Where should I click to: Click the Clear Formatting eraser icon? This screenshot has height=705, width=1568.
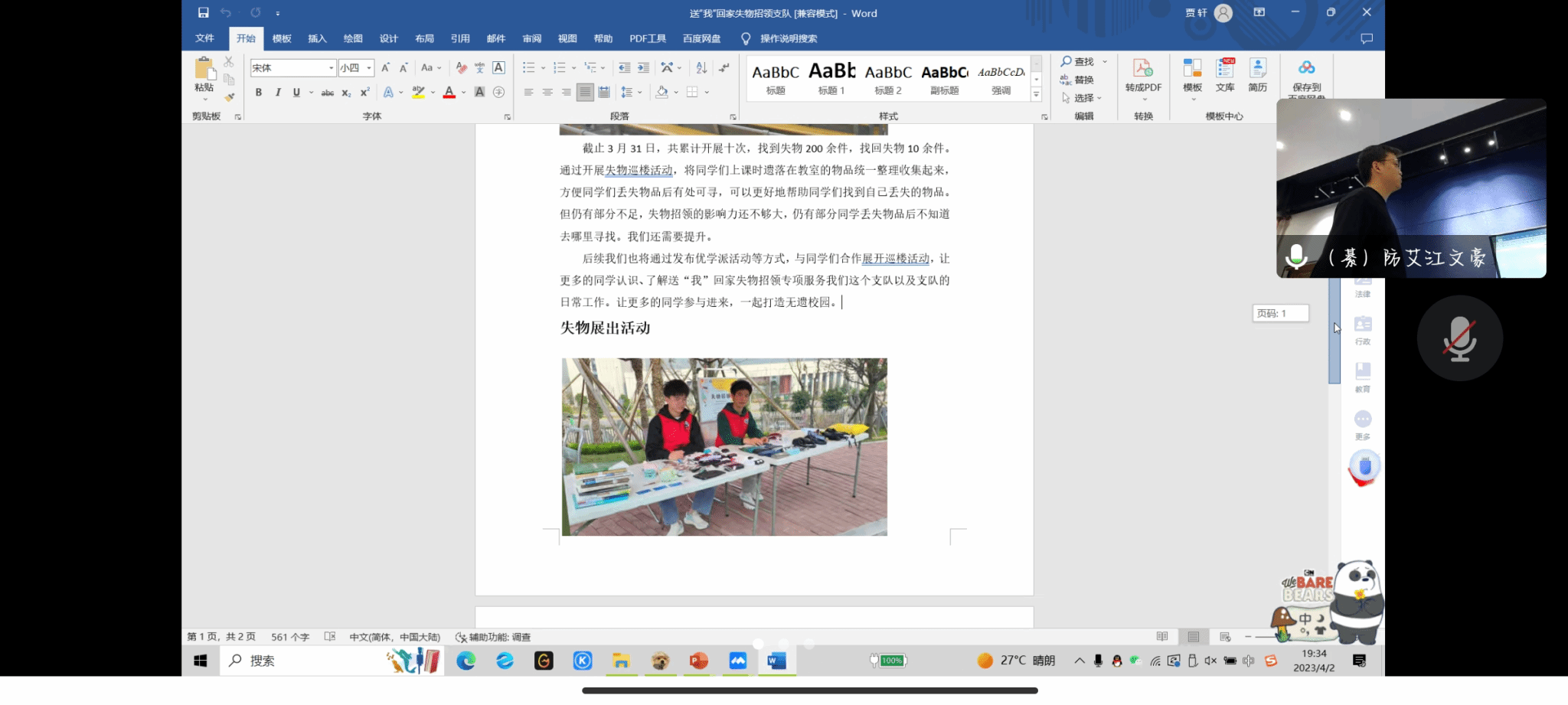point(461,68)
